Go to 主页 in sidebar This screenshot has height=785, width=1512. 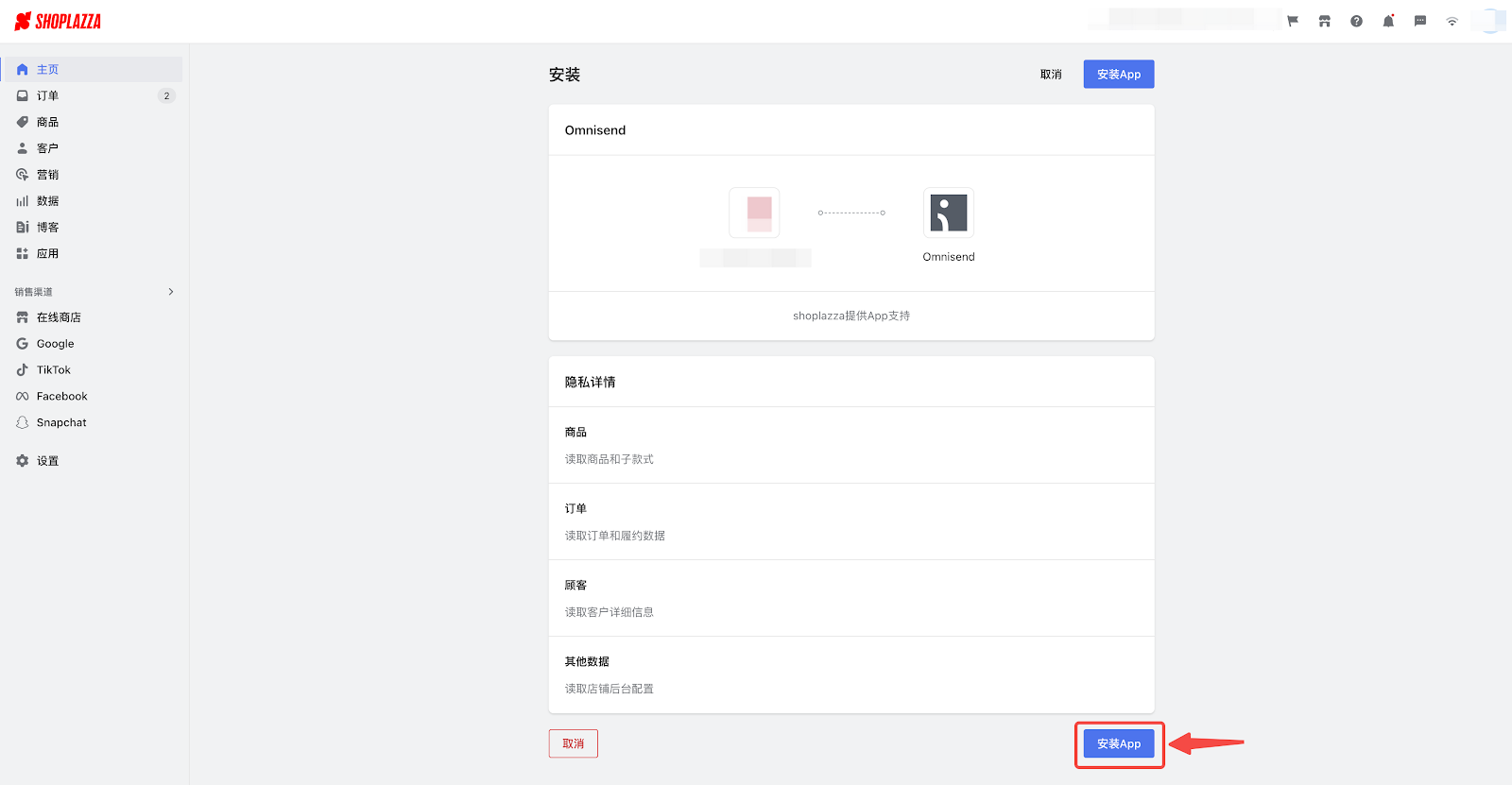click(93, 69)
